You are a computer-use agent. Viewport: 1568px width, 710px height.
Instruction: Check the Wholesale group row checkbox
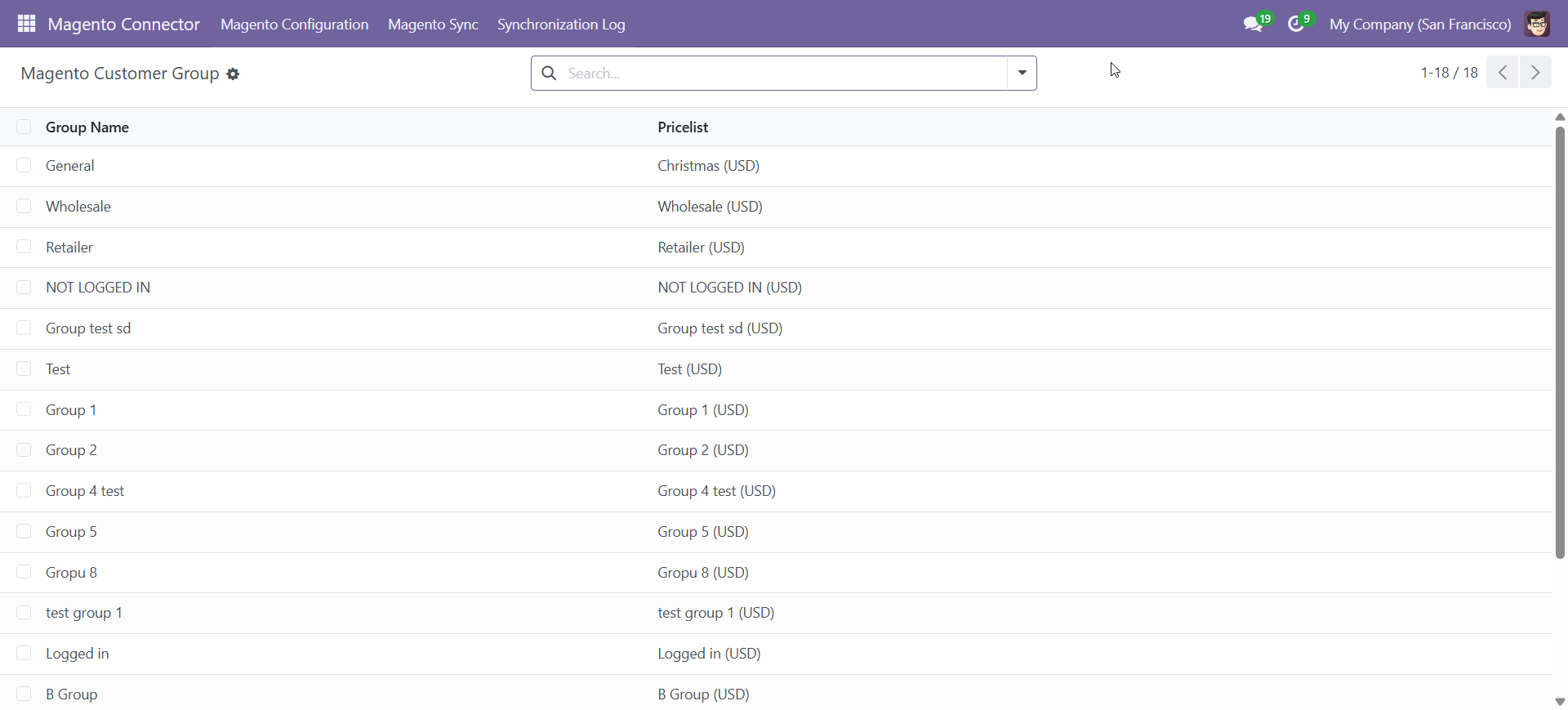[x=24, y=206]
